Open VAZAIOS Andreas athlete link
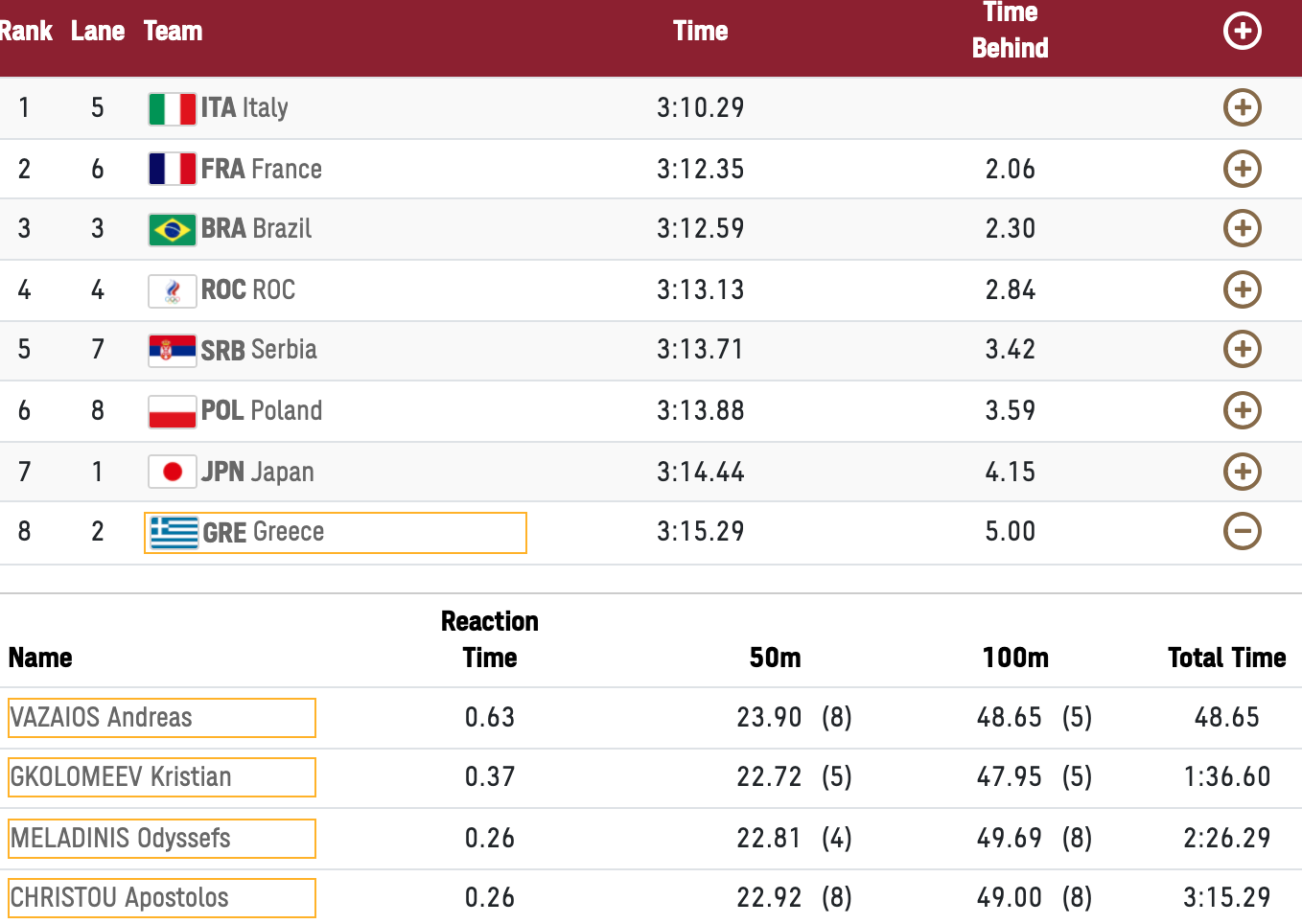This screenshot has height=924, width=1302. (162, 718)
